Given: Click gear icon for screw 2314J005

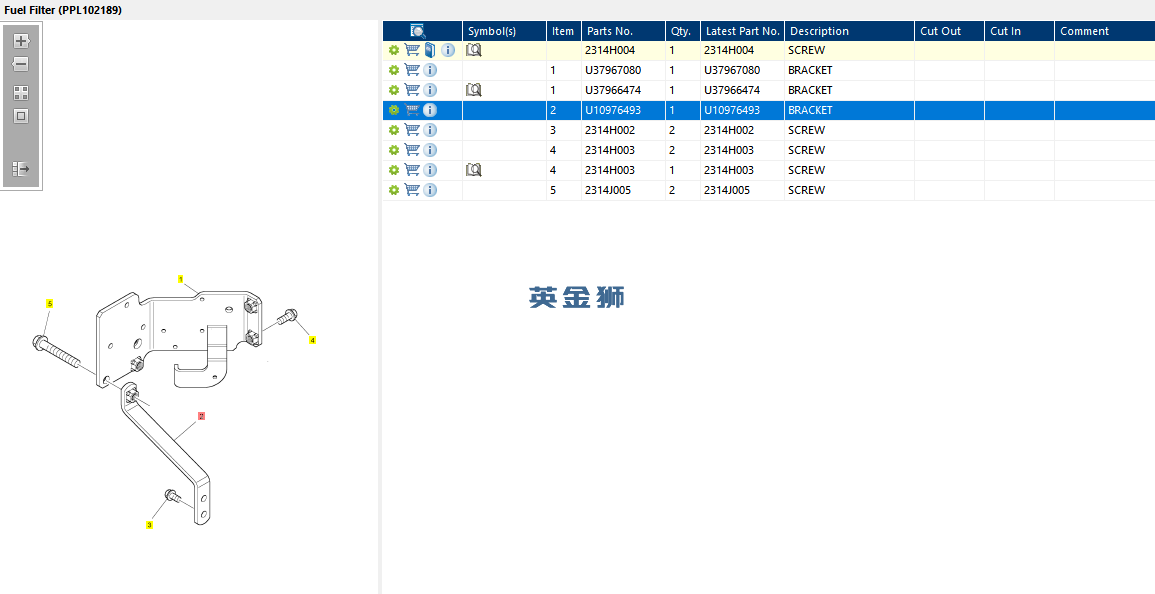Looking at the screenshot, I should pyautogui.click(x=394, y=189).
